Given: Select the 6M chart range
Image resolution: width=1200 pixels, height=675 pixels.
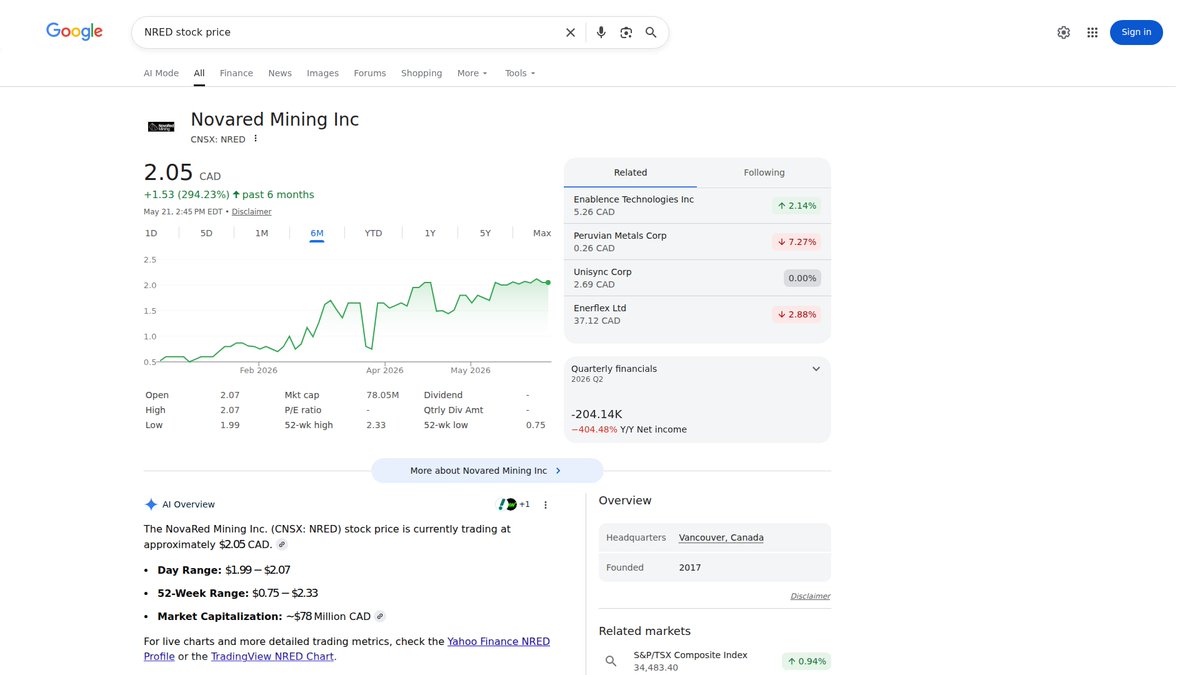Looking at the screenshot, I should click(317, 233).
